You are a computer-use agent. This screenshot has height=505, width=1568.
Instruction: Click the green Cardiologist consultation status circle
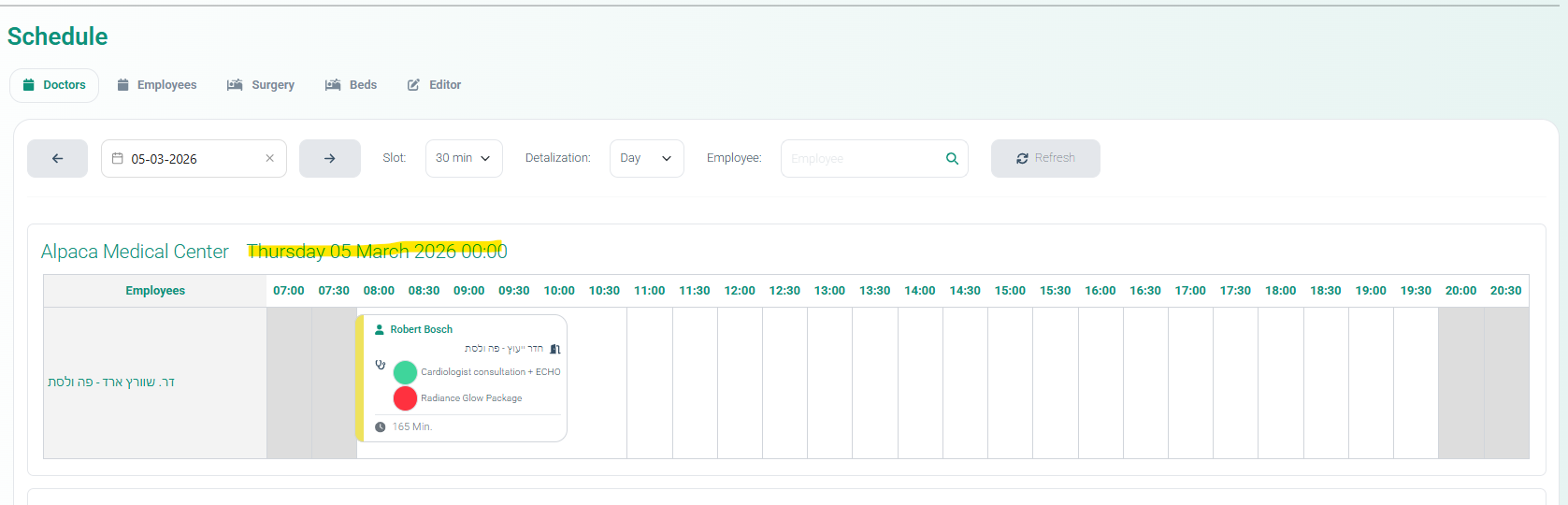click(405, 372)
